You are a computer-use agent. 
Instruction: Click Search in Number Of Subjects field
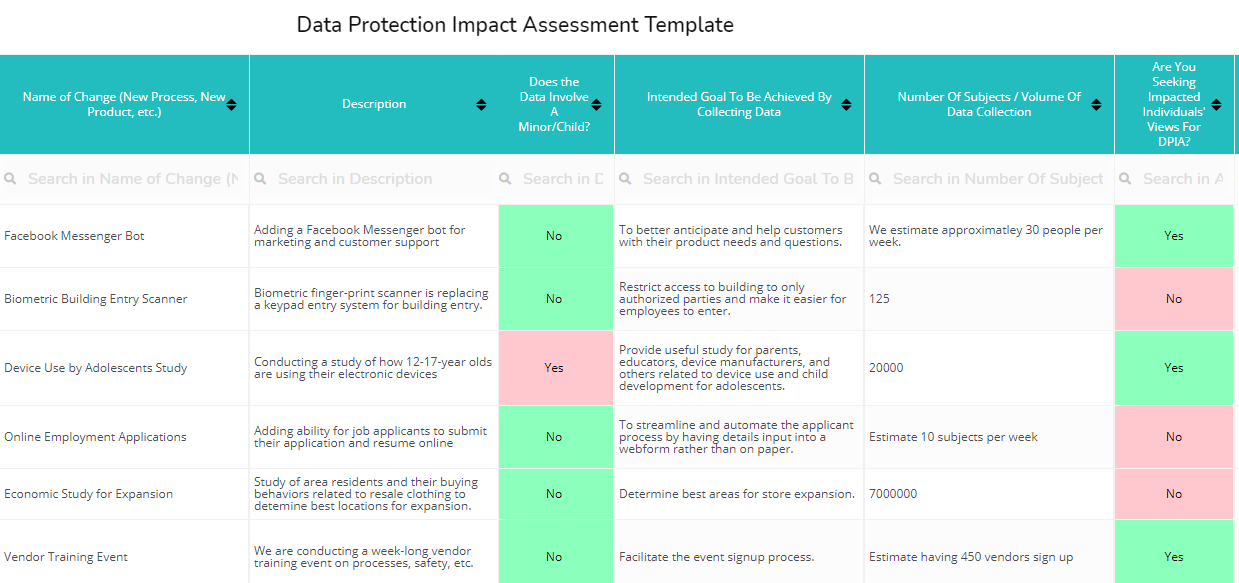[x=989, y=179]
